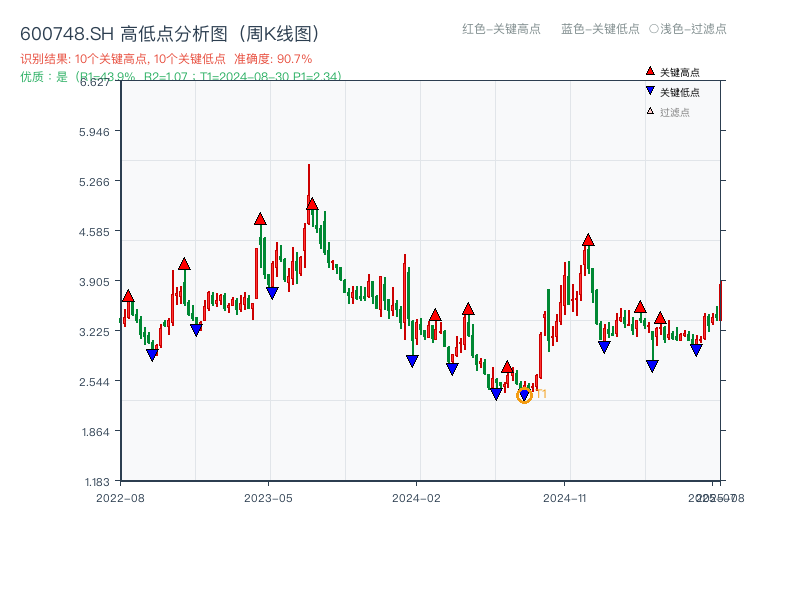Screen dimensions: 800x600
Task: Click the orange circled T1 marker
Action: click(x=524, y=395)
